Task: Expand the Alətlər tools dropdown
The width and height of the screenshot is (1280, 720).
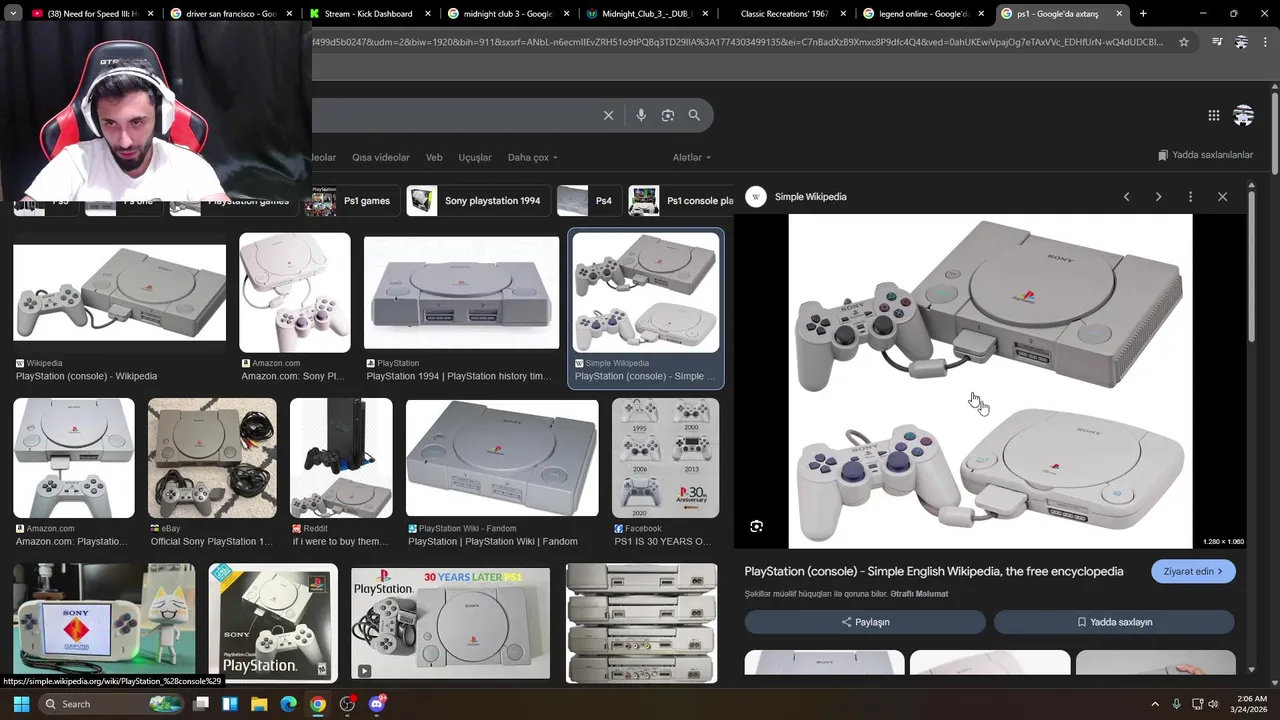Action: [692, 157]
